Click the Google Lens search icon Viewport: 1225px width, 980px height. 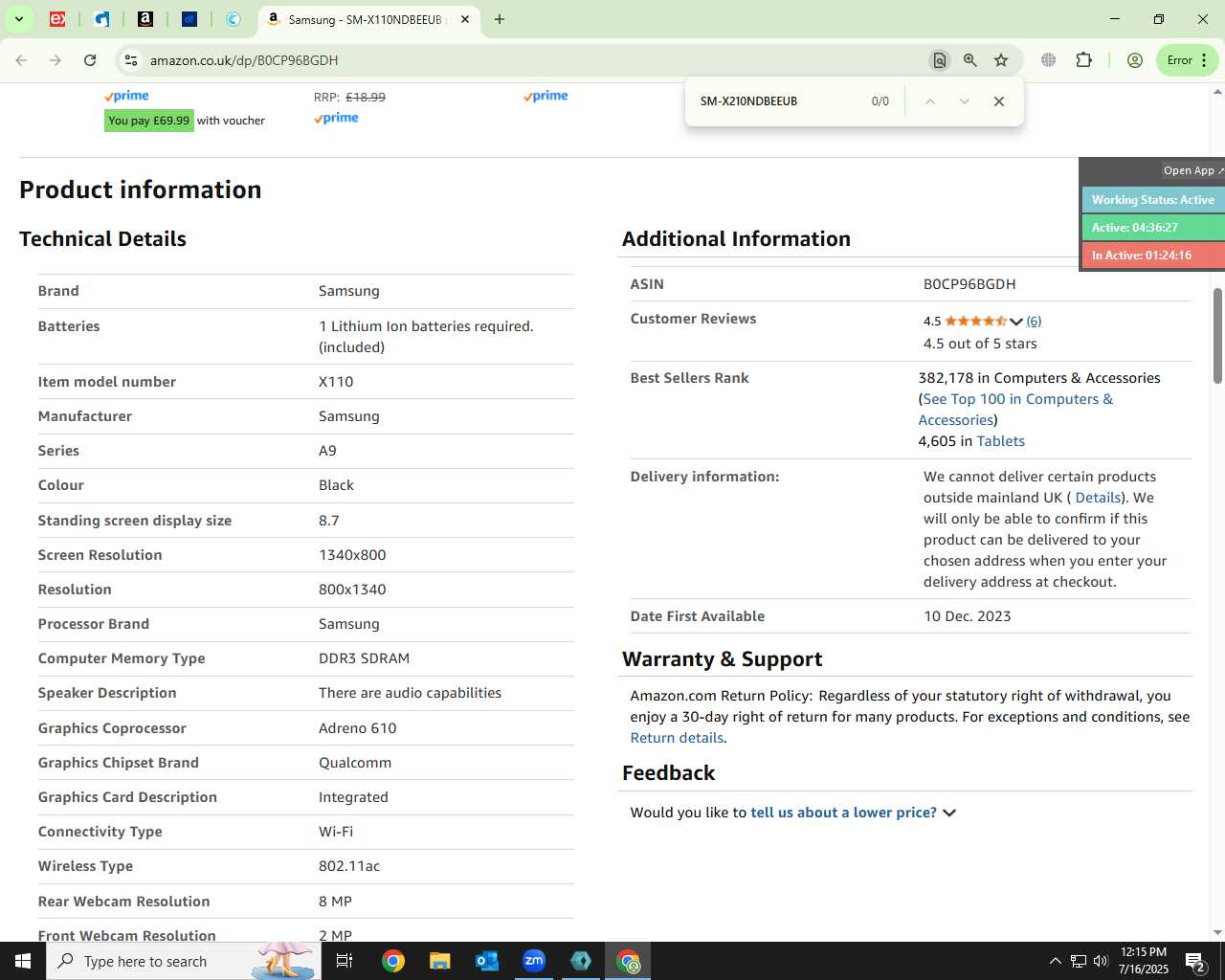point(940,60)
